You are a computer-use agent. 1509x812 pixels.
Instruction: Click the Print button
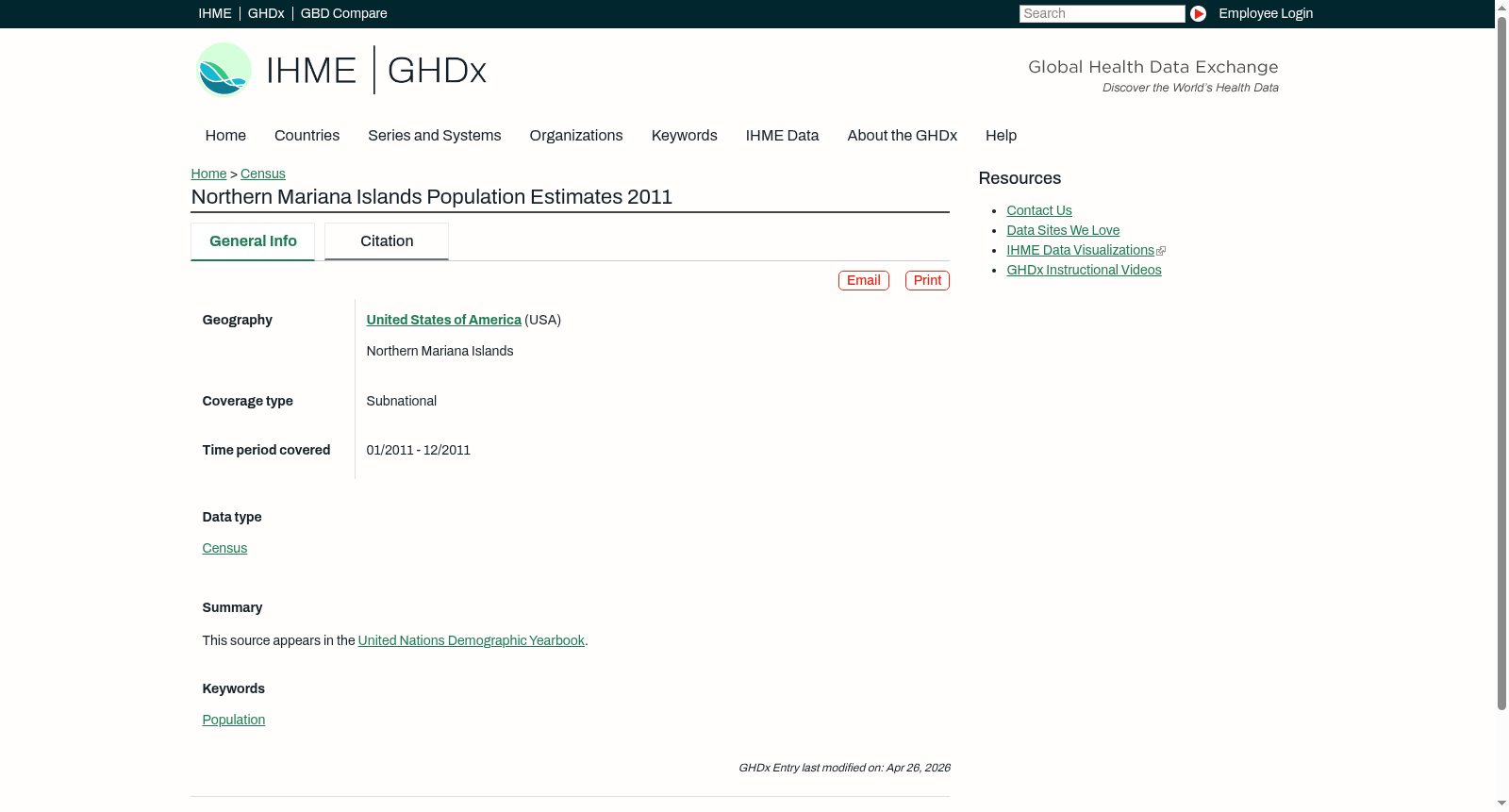pyautogui.click(x=928, y=281)
